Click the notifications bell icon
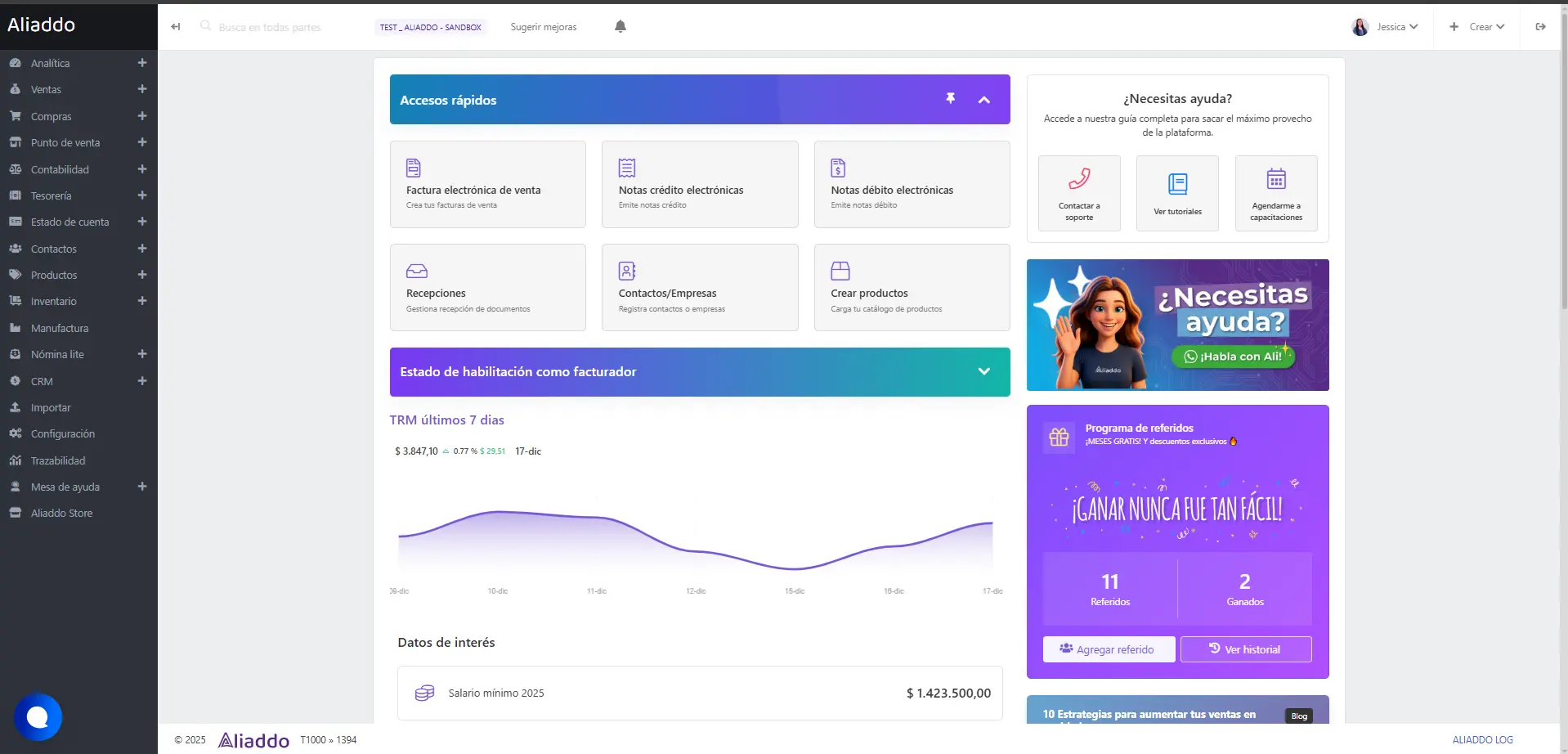This screenshot has height=754, width=1568. (x=620, y=27)
